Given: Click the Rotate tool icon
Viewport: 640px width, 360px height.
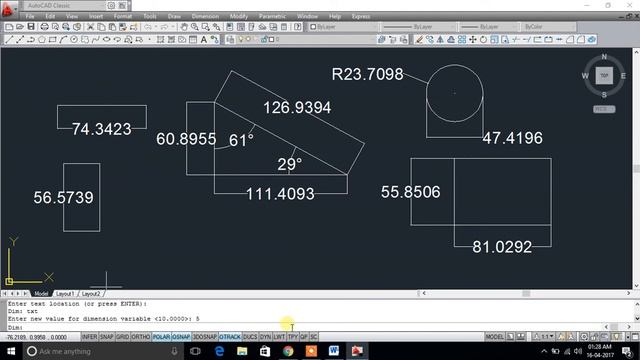Looking at the screenshot, I should tap(483, 40).
